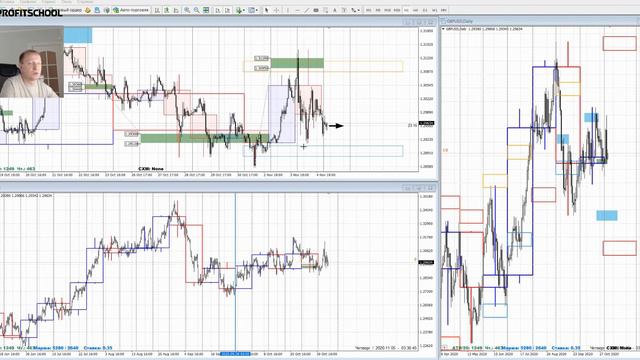Switch timeframe to H4

coord(416,10)
